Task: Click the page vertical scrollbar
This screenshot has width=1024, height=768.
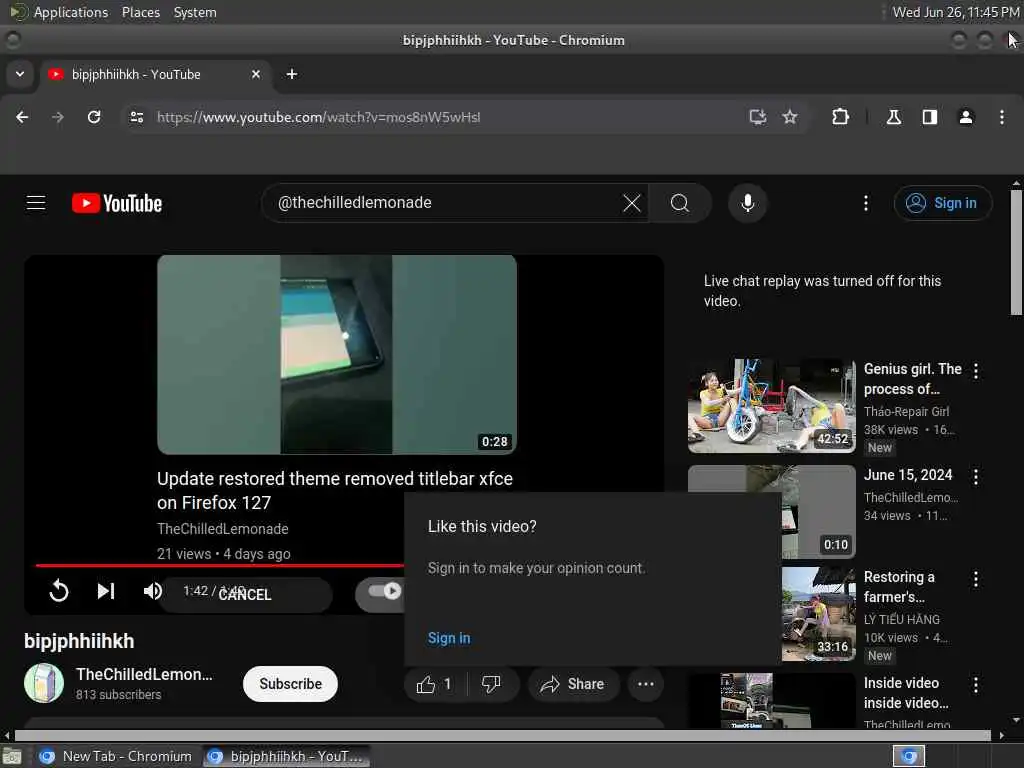Action: coord(1016,251)
